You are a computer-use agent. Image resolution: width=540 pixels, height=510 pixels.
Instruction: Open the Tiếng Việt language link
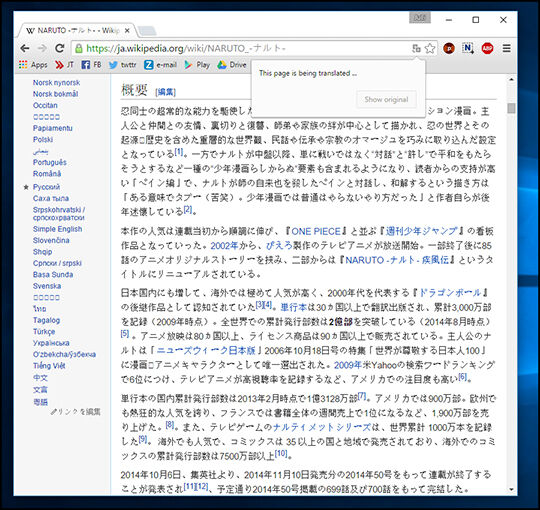(49, 366)
